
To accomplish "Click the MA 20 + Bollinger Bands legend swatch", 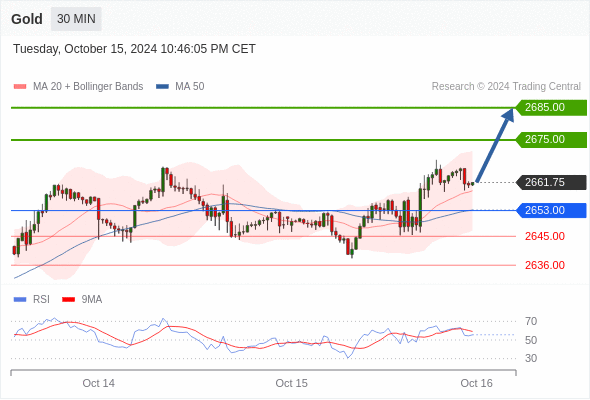I will tap(20, 87).
